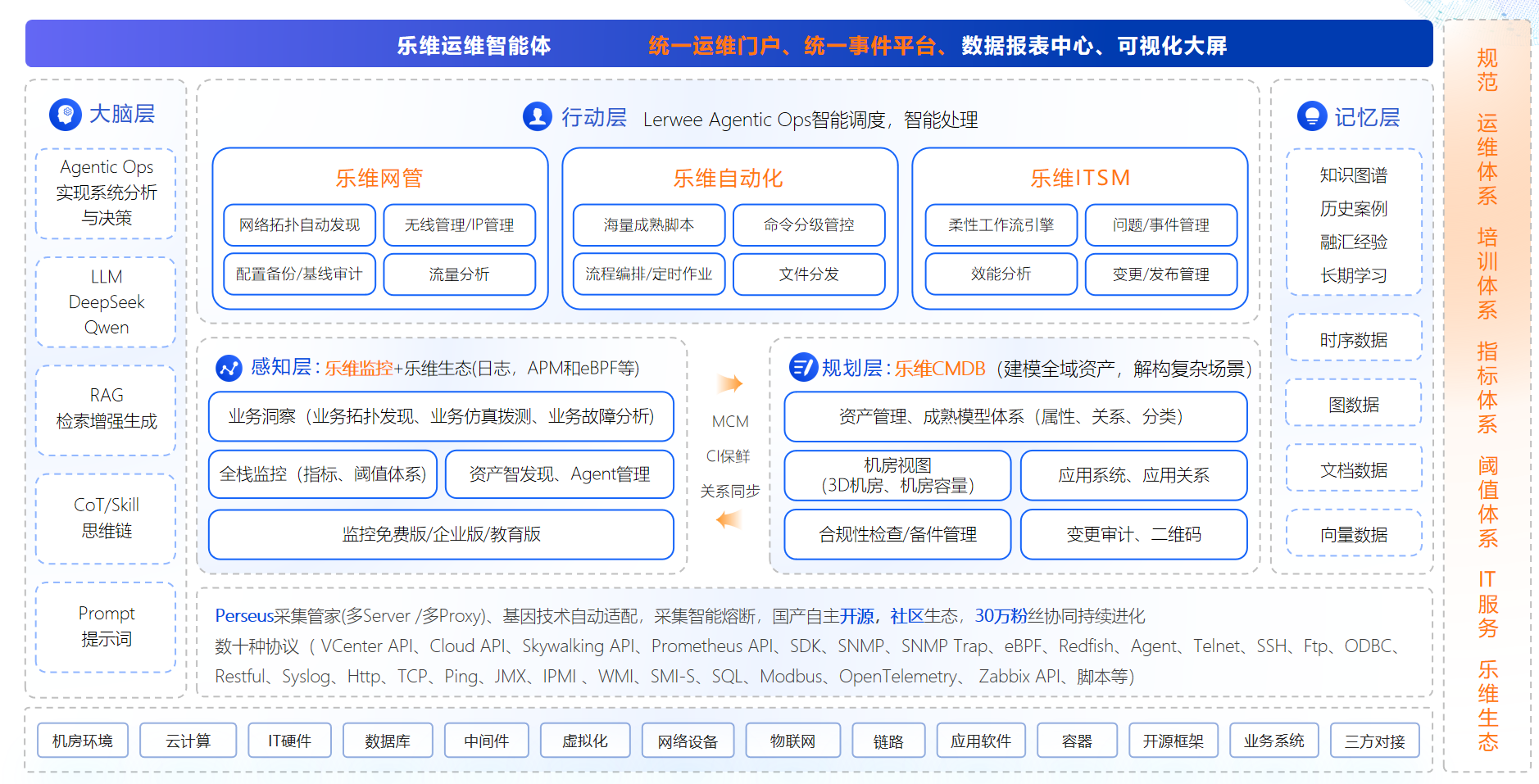Image resolution: width=1539 pixels, height=784 pixels.
Task: Click 合规性检查/备件管理 box
Action: click(x=897, y=534)
